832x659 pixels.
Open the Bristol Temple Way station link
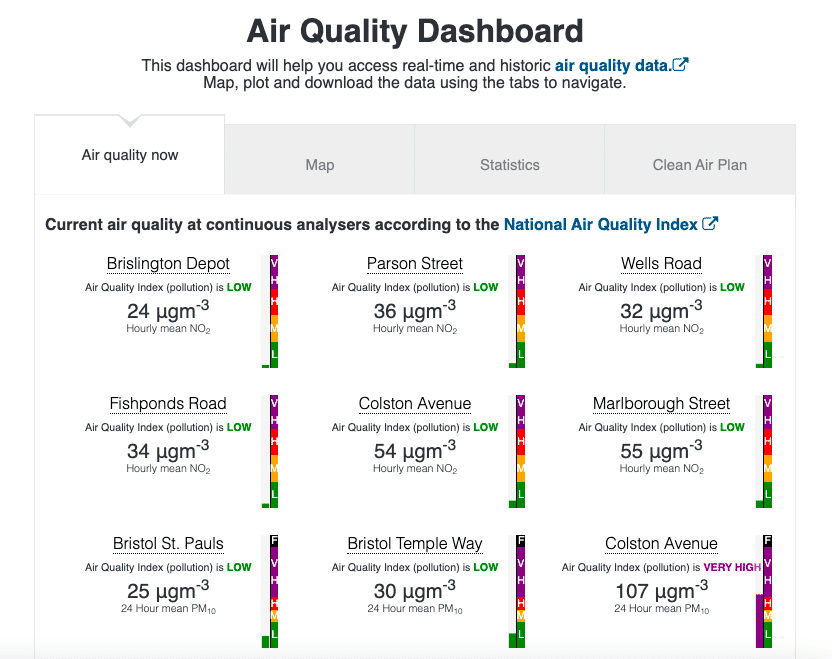415,544
